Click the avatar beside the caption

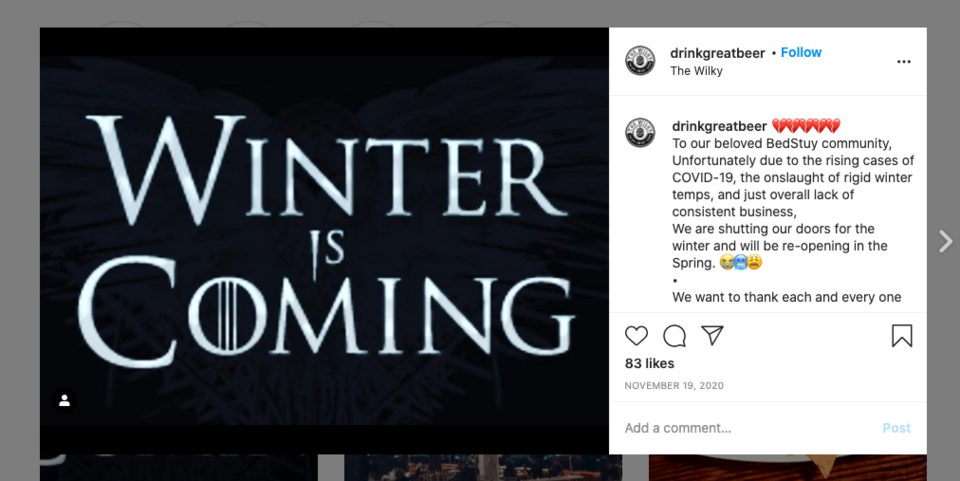(640, 133)
